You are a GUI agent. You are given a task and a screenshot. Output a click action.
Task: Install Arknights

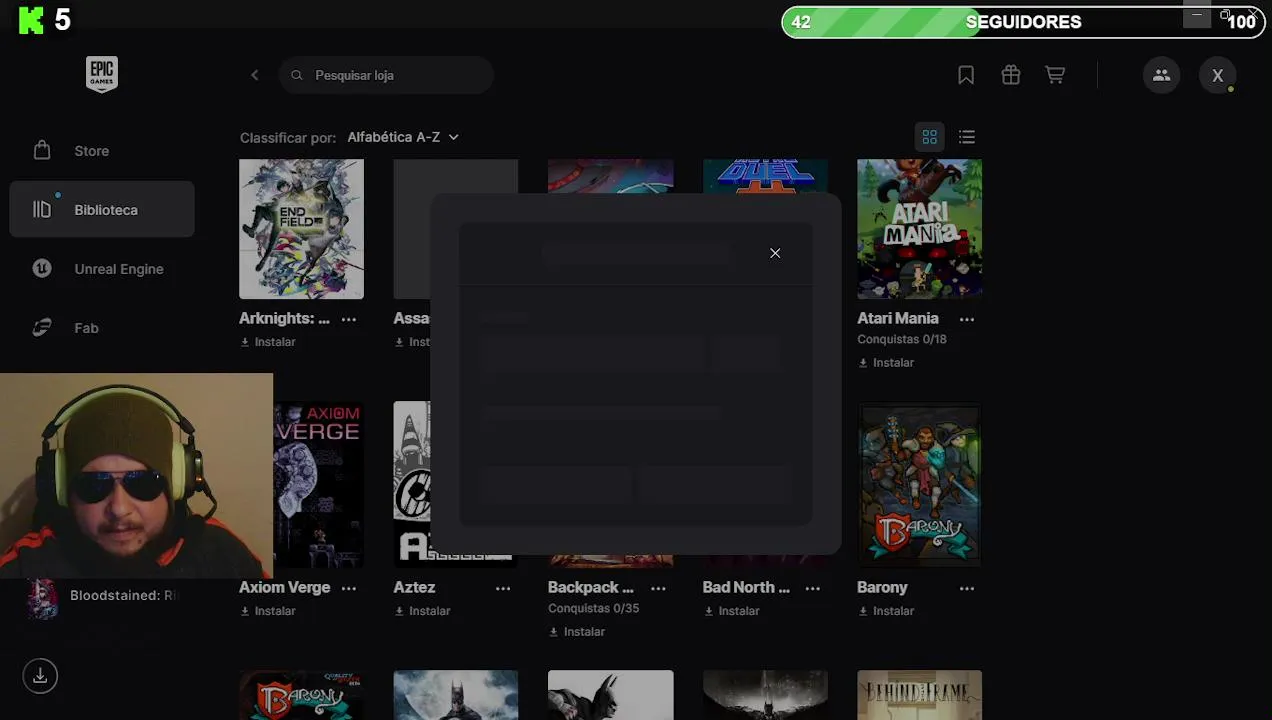(x=268, y=342)
